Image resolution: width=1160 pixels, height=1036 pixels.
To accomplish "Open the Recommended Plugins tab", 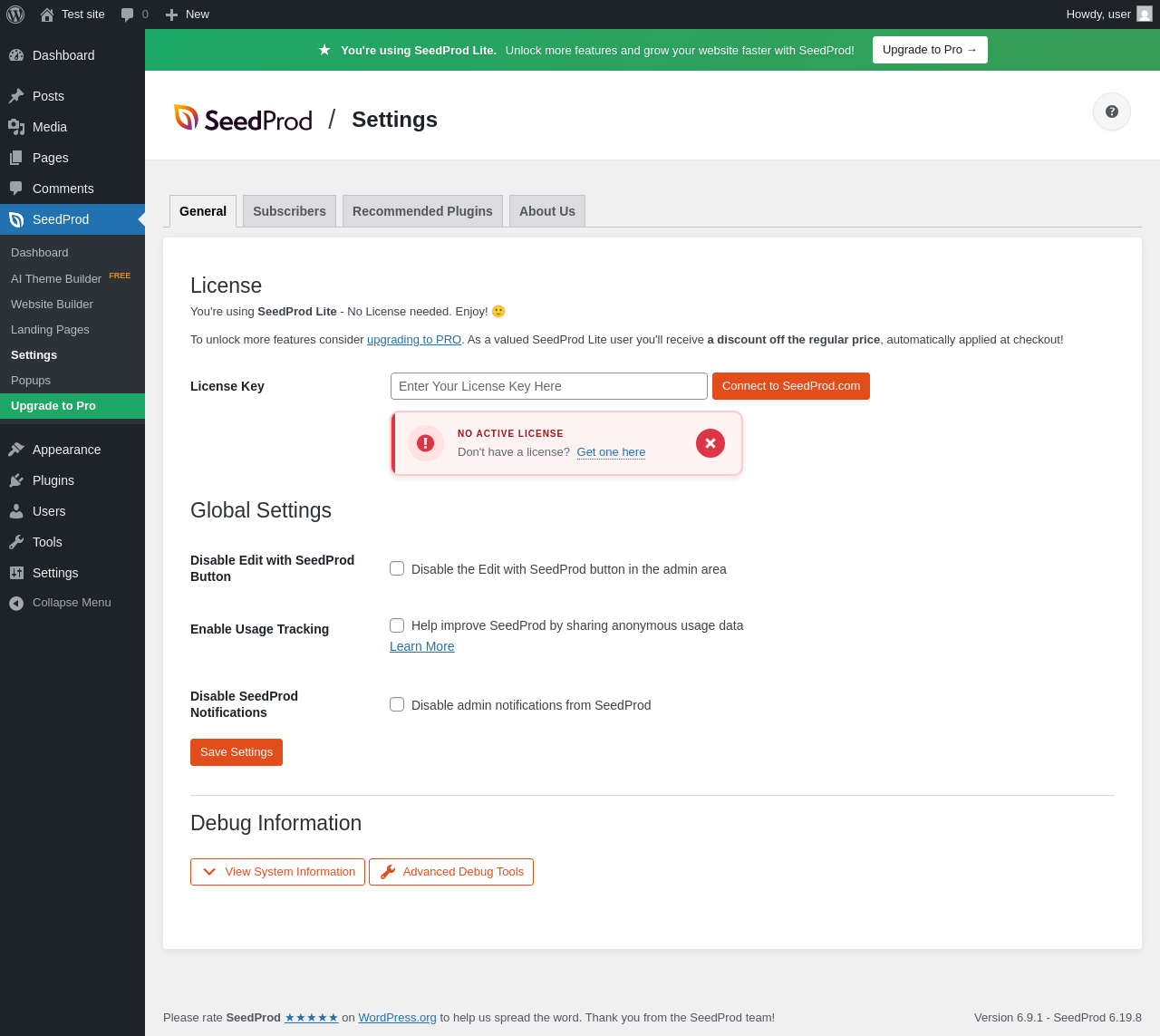I will pyautogui.click(x=422, y=211).
